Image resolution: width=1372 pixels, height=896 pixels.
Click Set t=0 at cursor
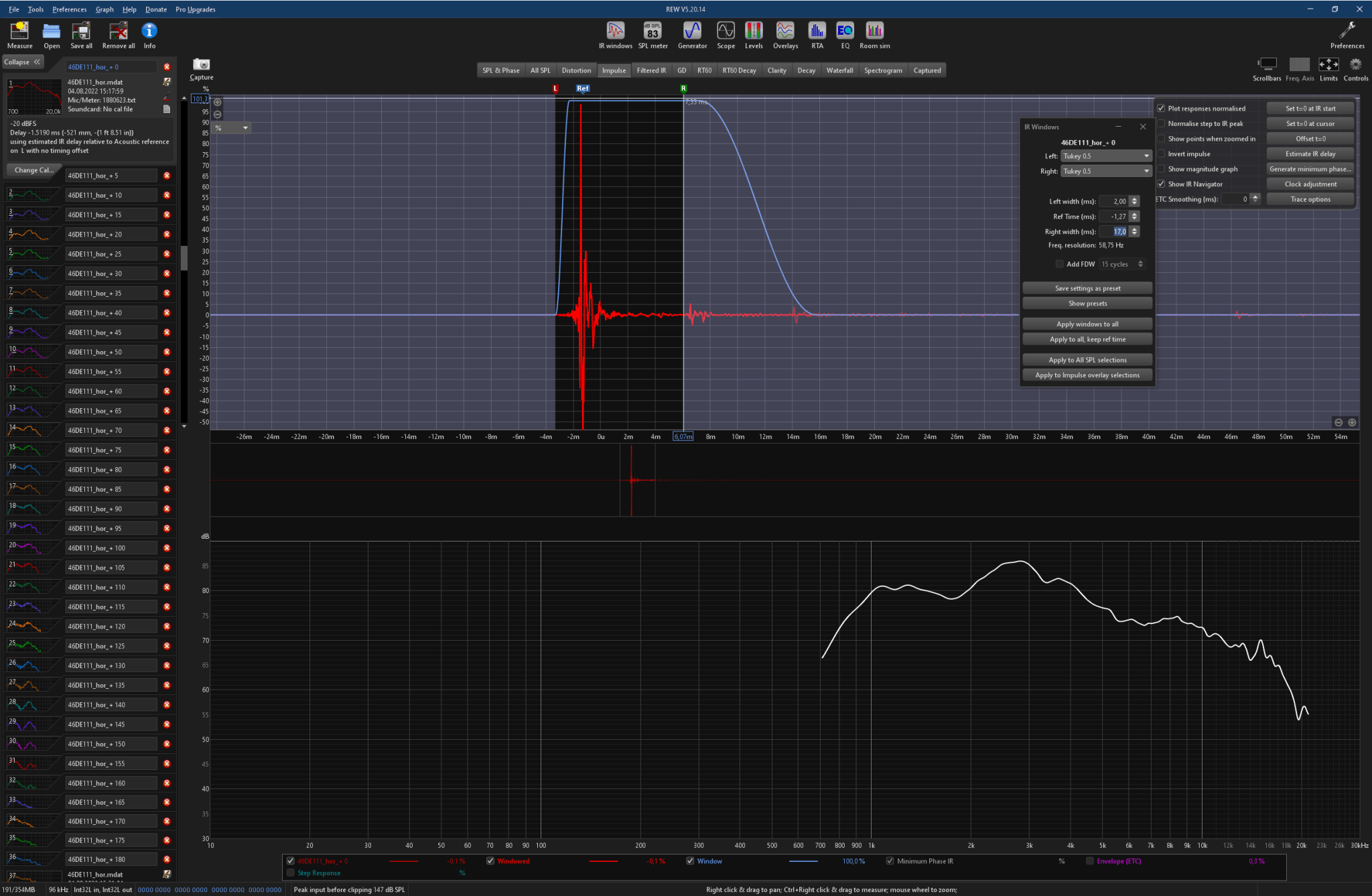point(1310,123)
